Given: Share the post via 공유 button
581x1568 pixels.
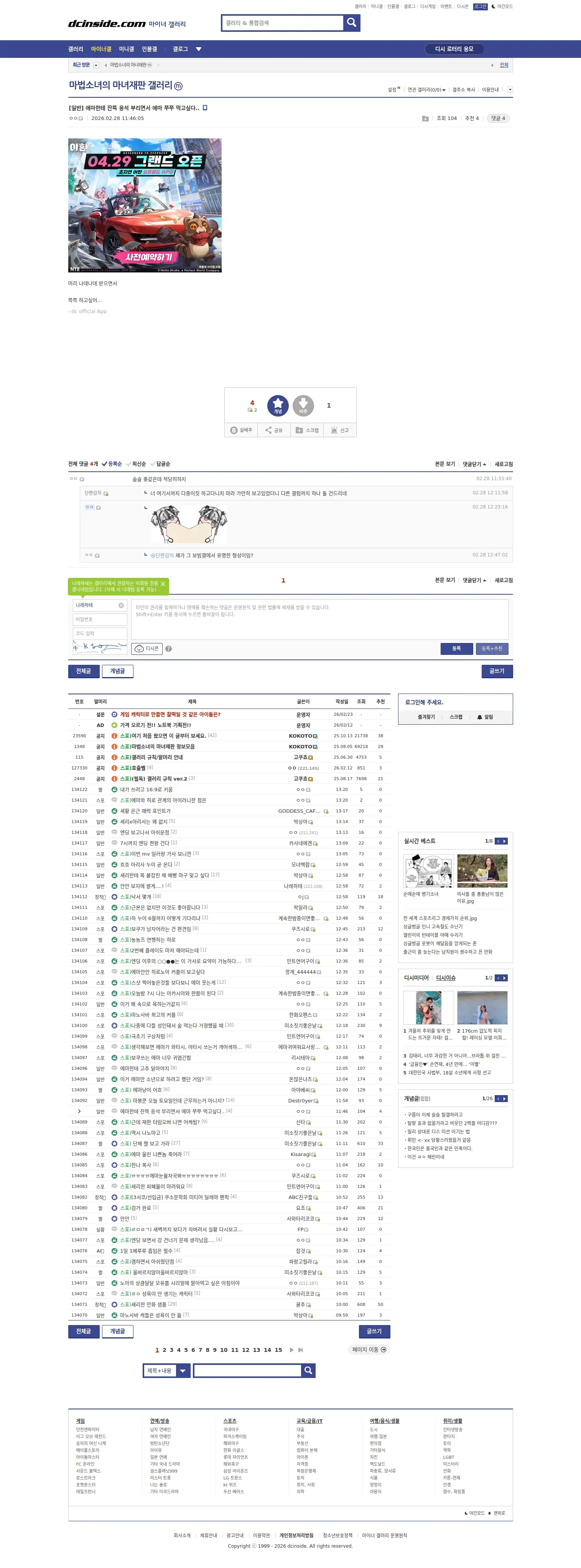Looking at the screenshot, I should 273,430.
